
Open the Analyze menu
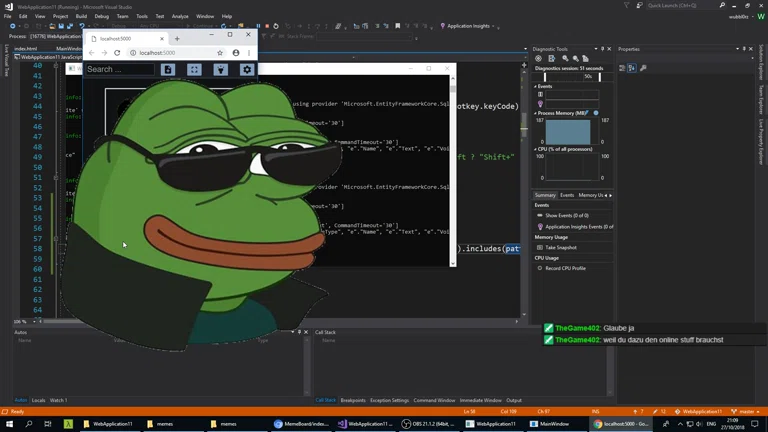point(180,16)
